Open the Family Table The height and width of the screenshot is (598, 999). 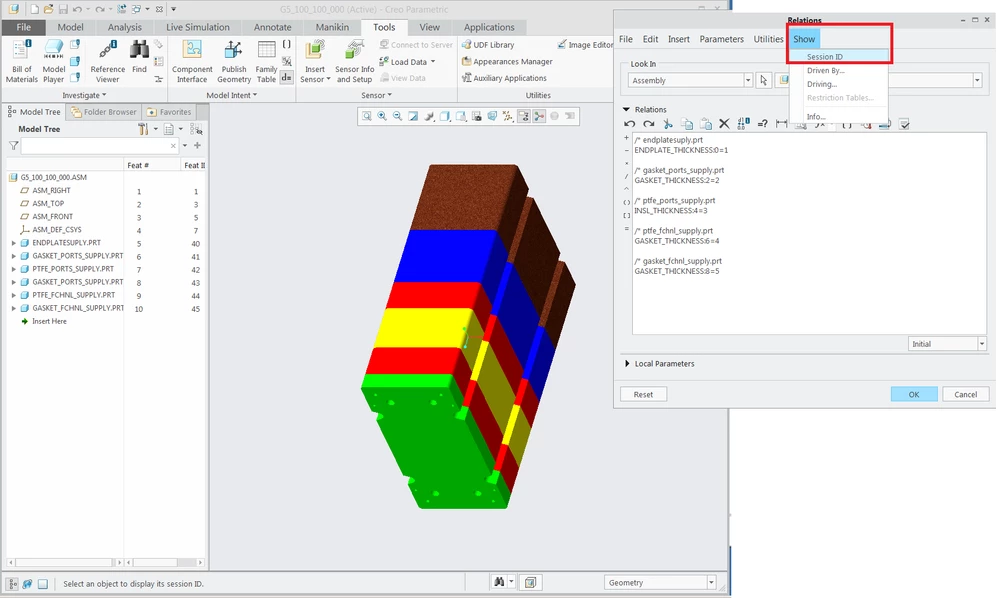click(266, 62)
